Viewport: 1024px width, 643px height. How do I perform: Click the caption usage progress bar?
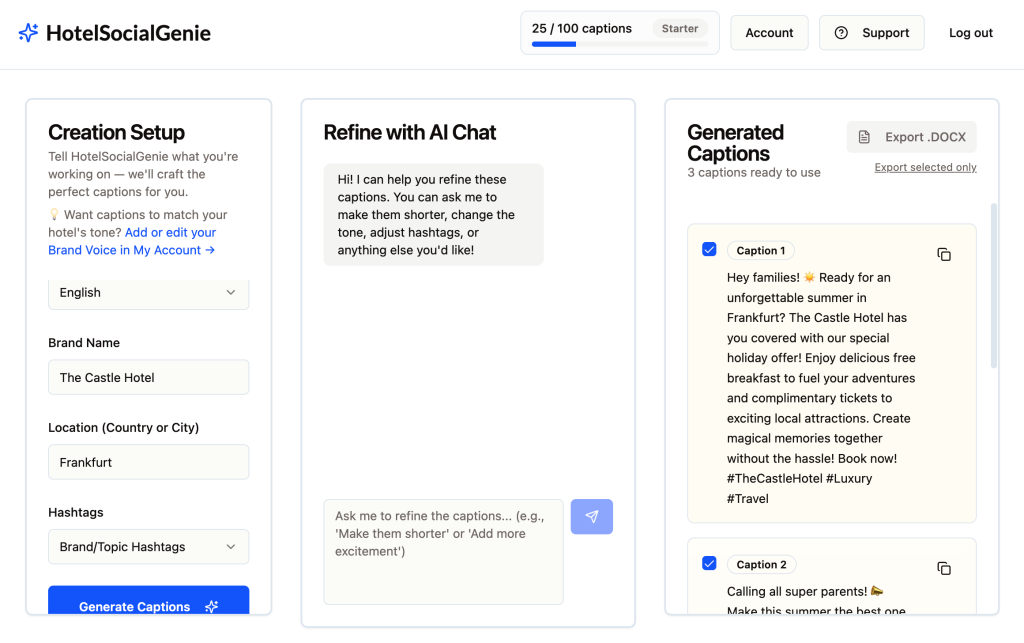pyautogui.click(x=619, y=44)
